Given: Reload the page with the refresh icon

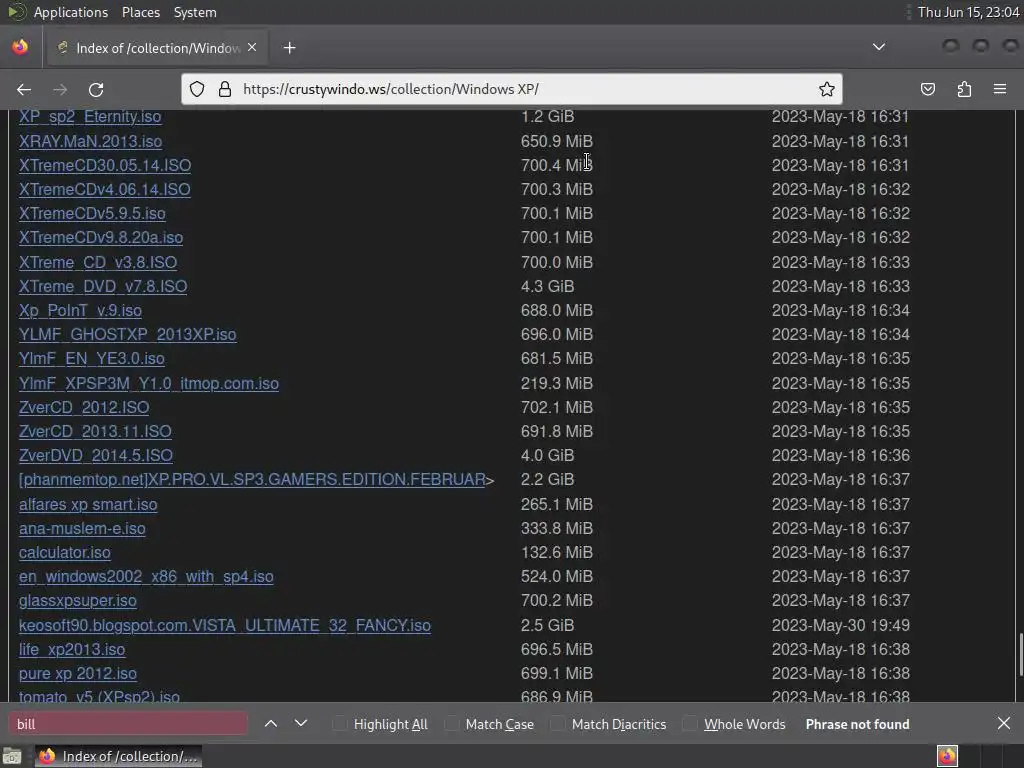Looking at the screenshot, I should coord(96,89).
